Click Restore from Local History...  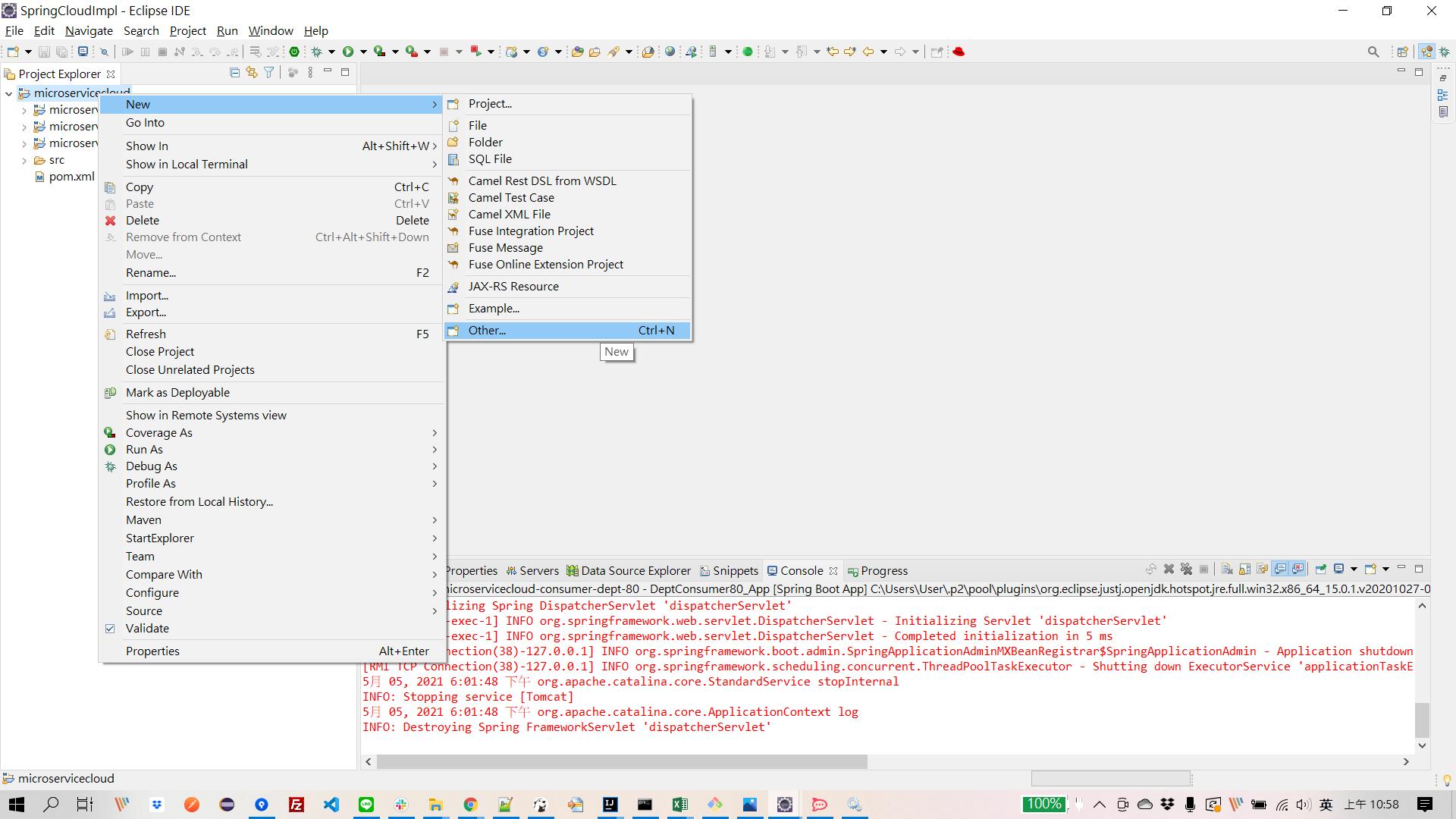[273, 502]
